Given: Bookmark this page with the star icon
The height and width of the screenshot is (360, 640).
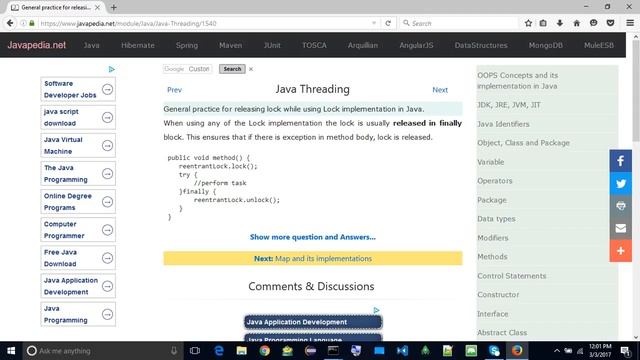Looking at the screenshot, I should [528, 23].
